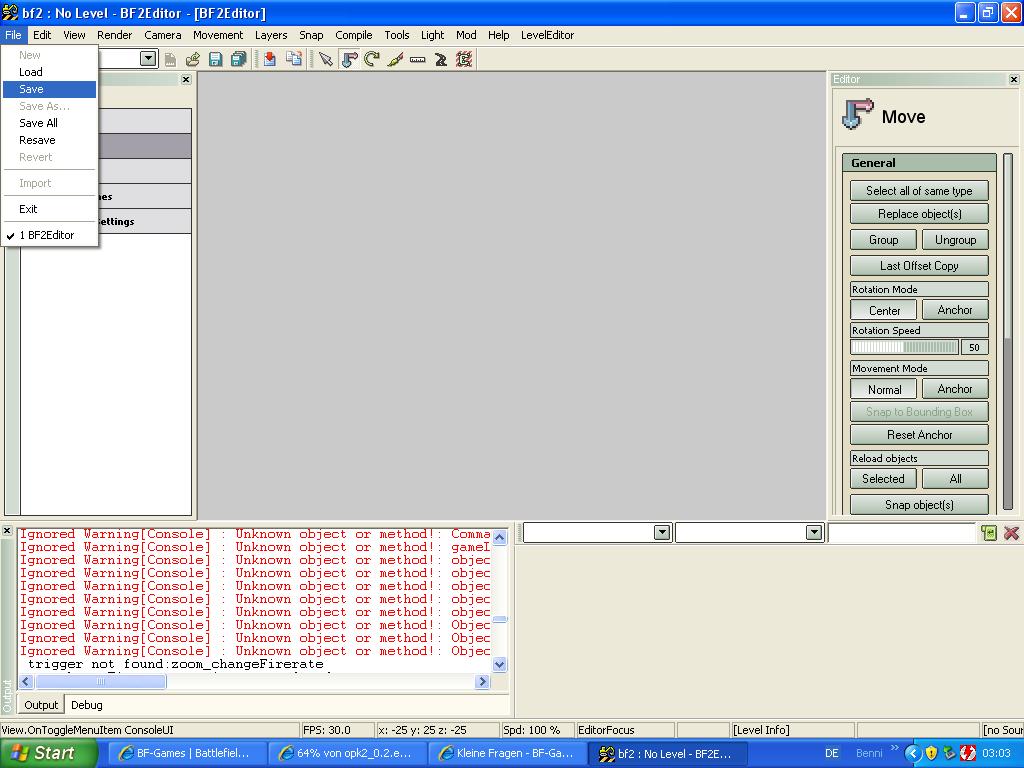Screen dimensions: 1024x768
Task: Select the ruler measure tool in the toolbar
Action: [418, 59]
